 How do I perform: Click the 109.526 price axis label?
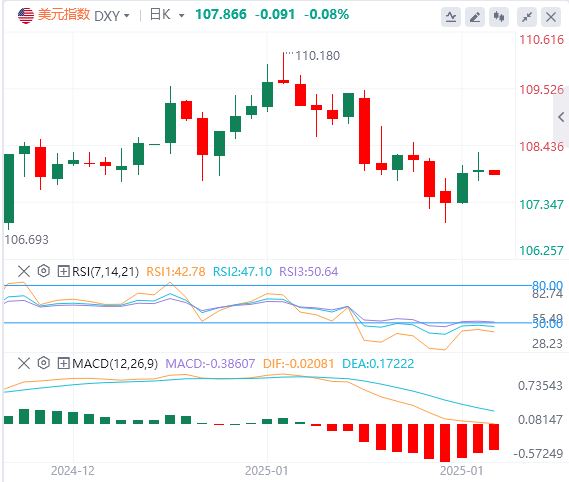coord(541,89)
